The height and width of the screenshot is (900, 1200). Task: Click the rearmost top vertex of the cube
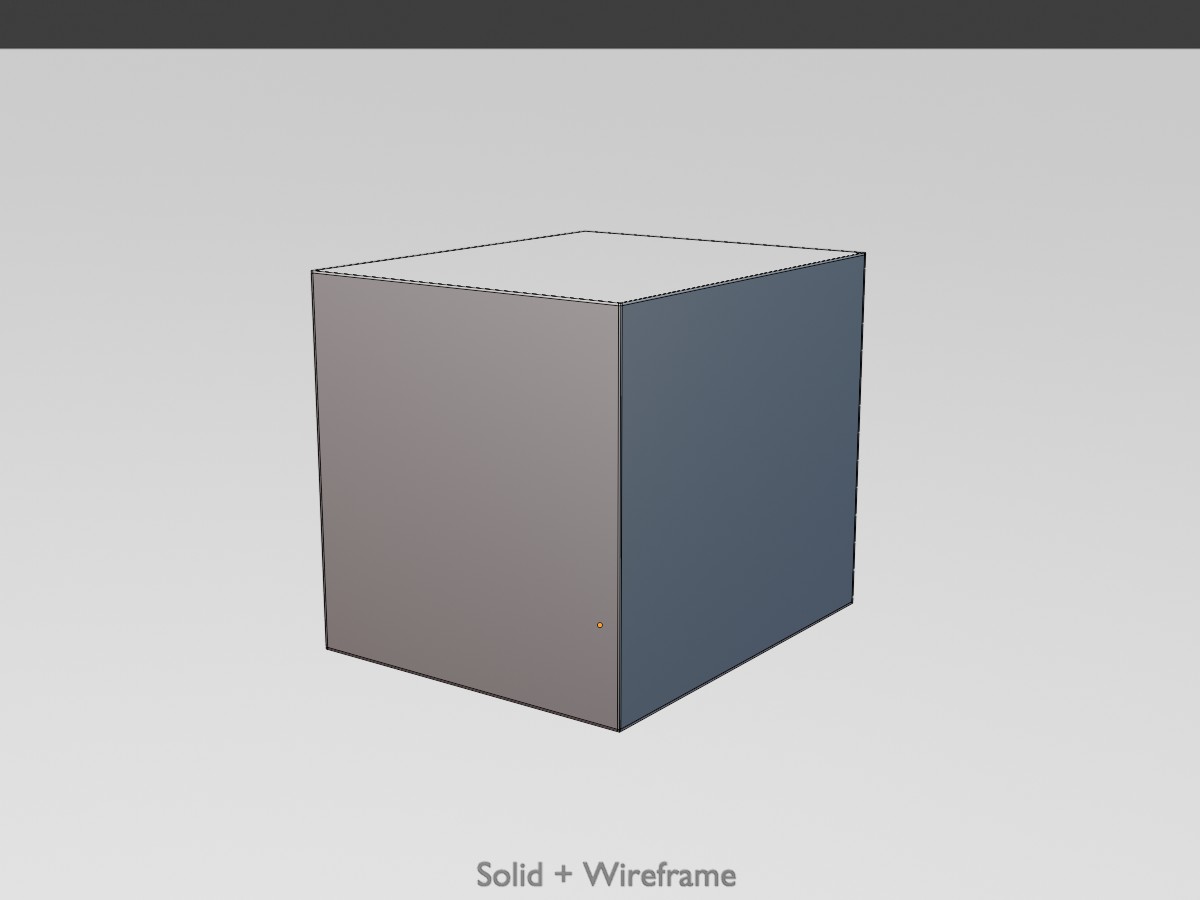(584, 231)
